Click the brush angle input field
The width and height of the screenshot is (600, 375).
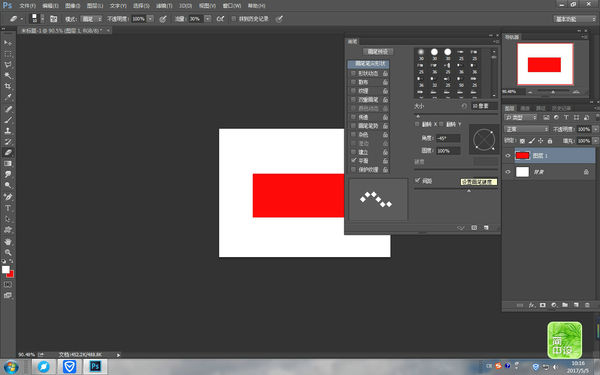click(x=448, y=138)
